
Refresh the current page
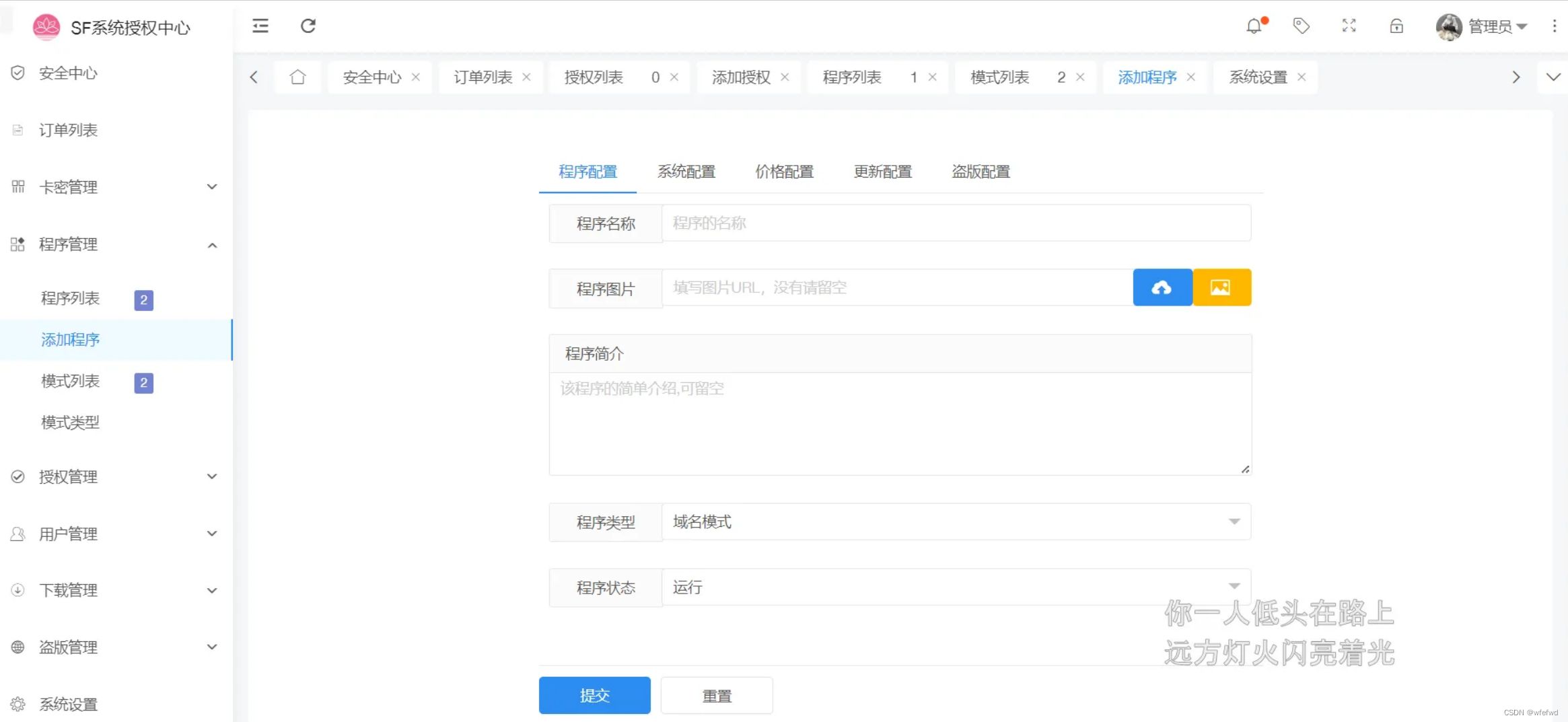click(x=309, y=26)
